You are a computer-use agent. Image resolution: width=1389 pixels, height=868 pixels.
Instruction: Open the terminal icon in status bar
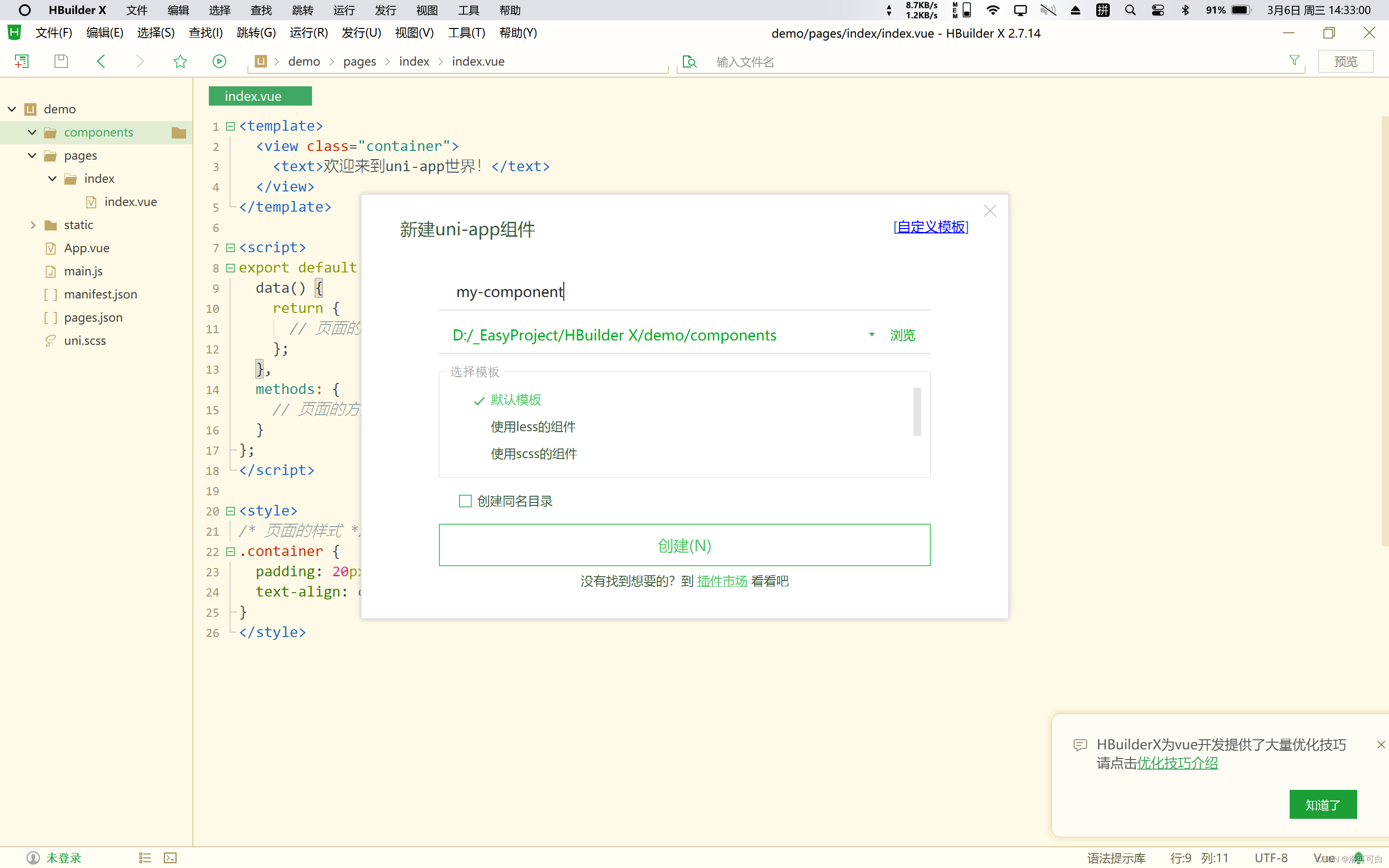[170, 858]
